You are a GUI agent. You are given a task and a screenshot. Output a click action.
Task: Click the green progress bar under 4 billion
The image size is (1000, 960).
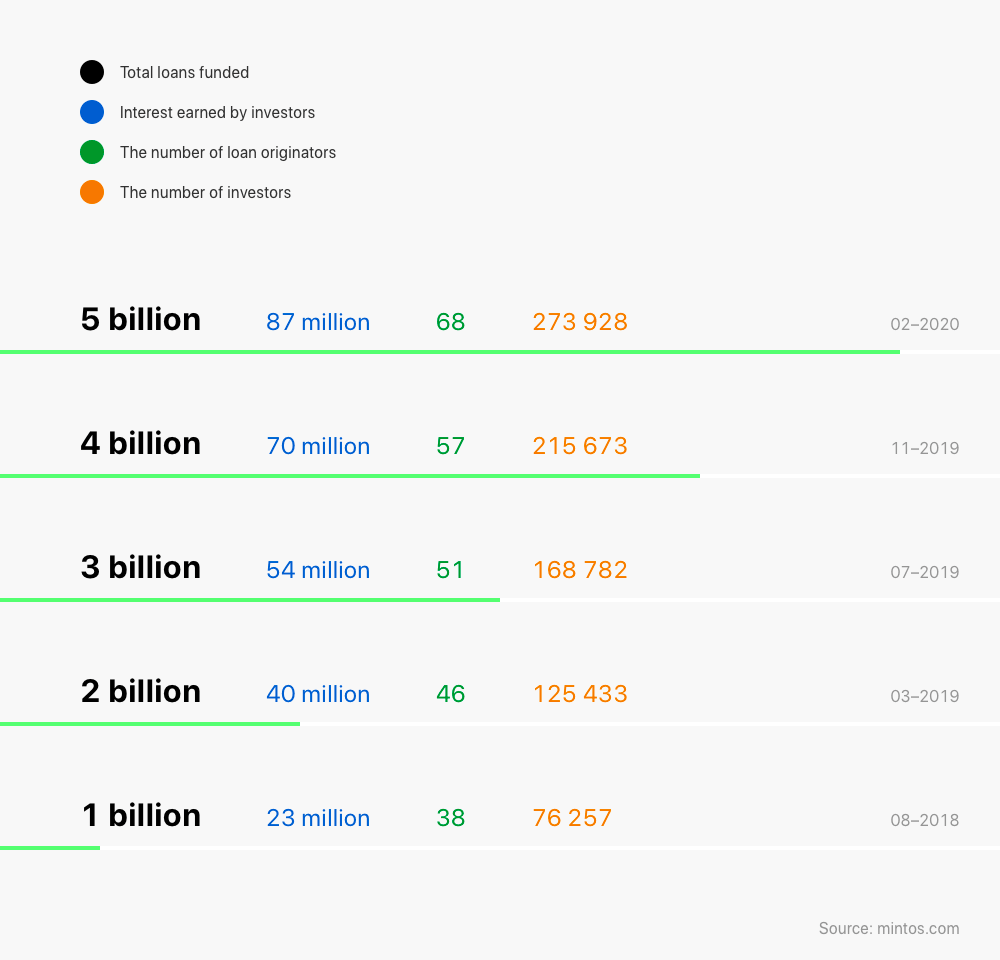[350, 476]
